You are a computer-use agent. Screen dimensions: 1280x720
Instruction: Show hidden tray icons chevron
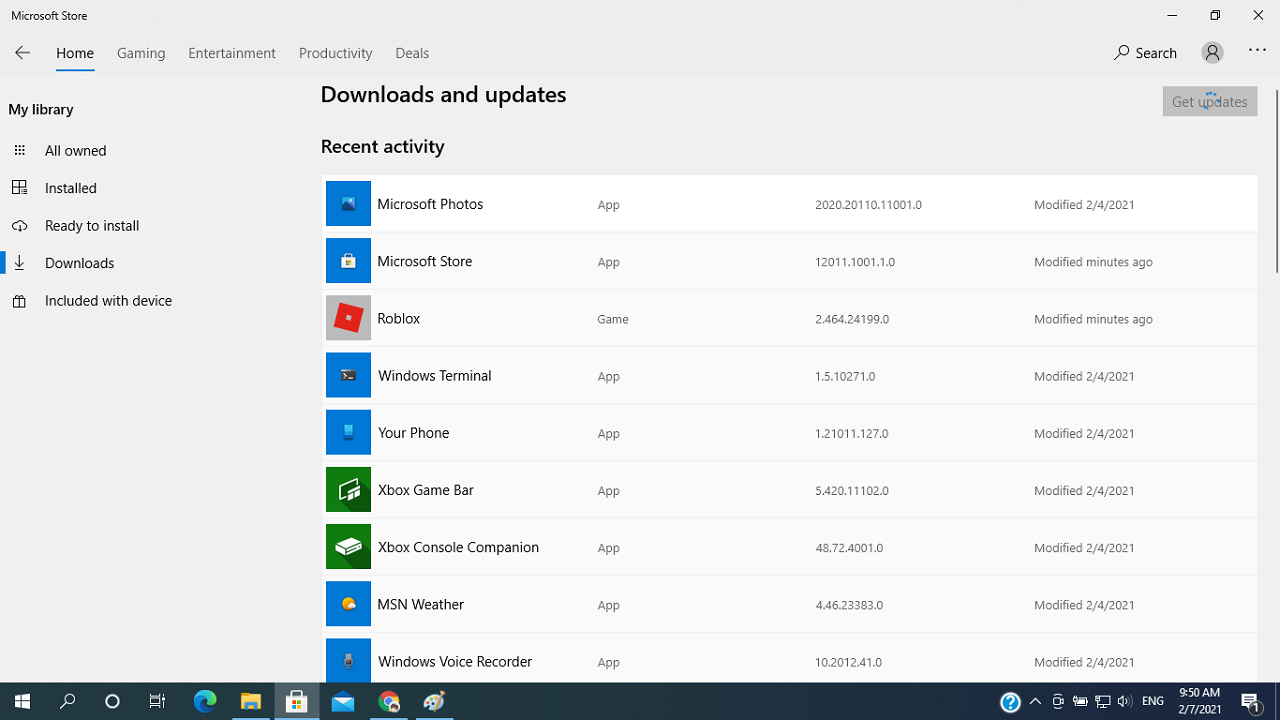click(x=1035, y=701)
